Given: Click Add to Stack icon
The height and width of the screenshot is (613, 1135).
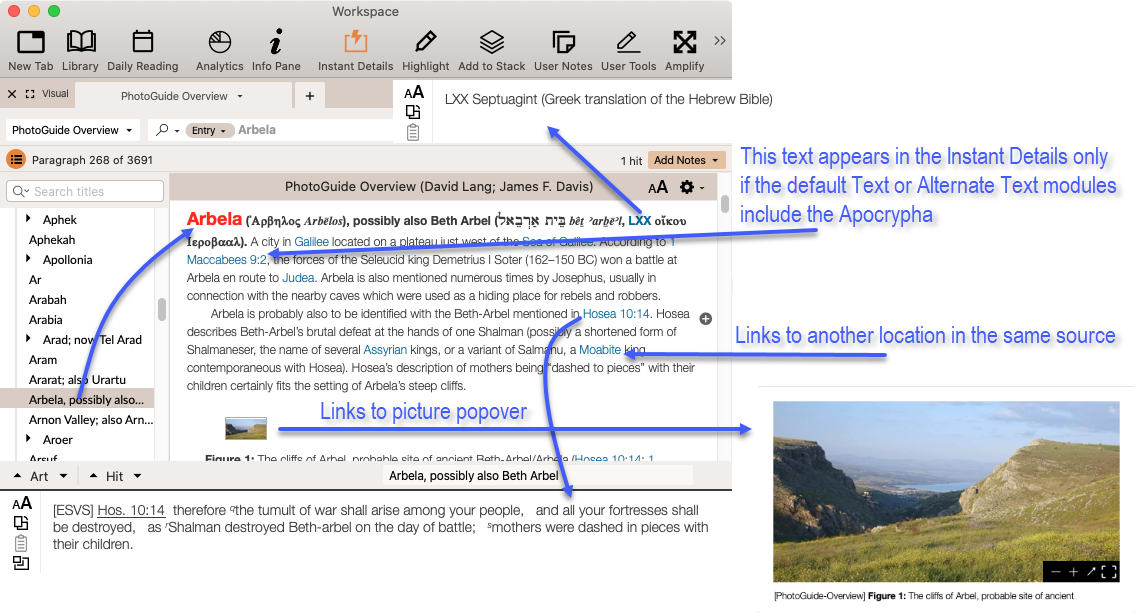Looking at the screenshot, I should (x=491, y=42).
